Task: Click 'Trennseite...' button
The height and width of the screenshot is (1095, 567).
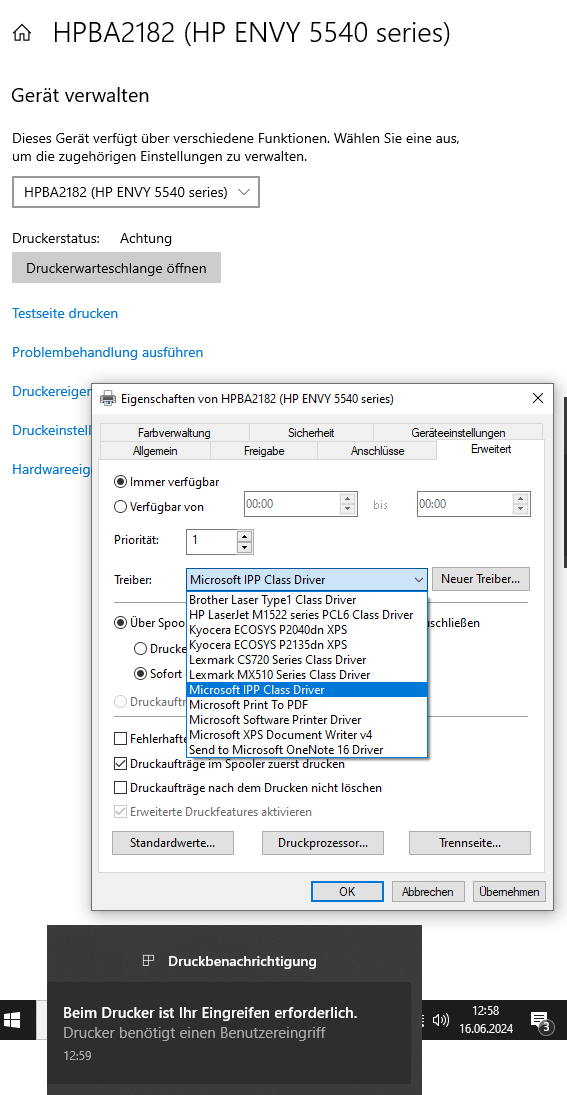Action: [x=470, y=843]
